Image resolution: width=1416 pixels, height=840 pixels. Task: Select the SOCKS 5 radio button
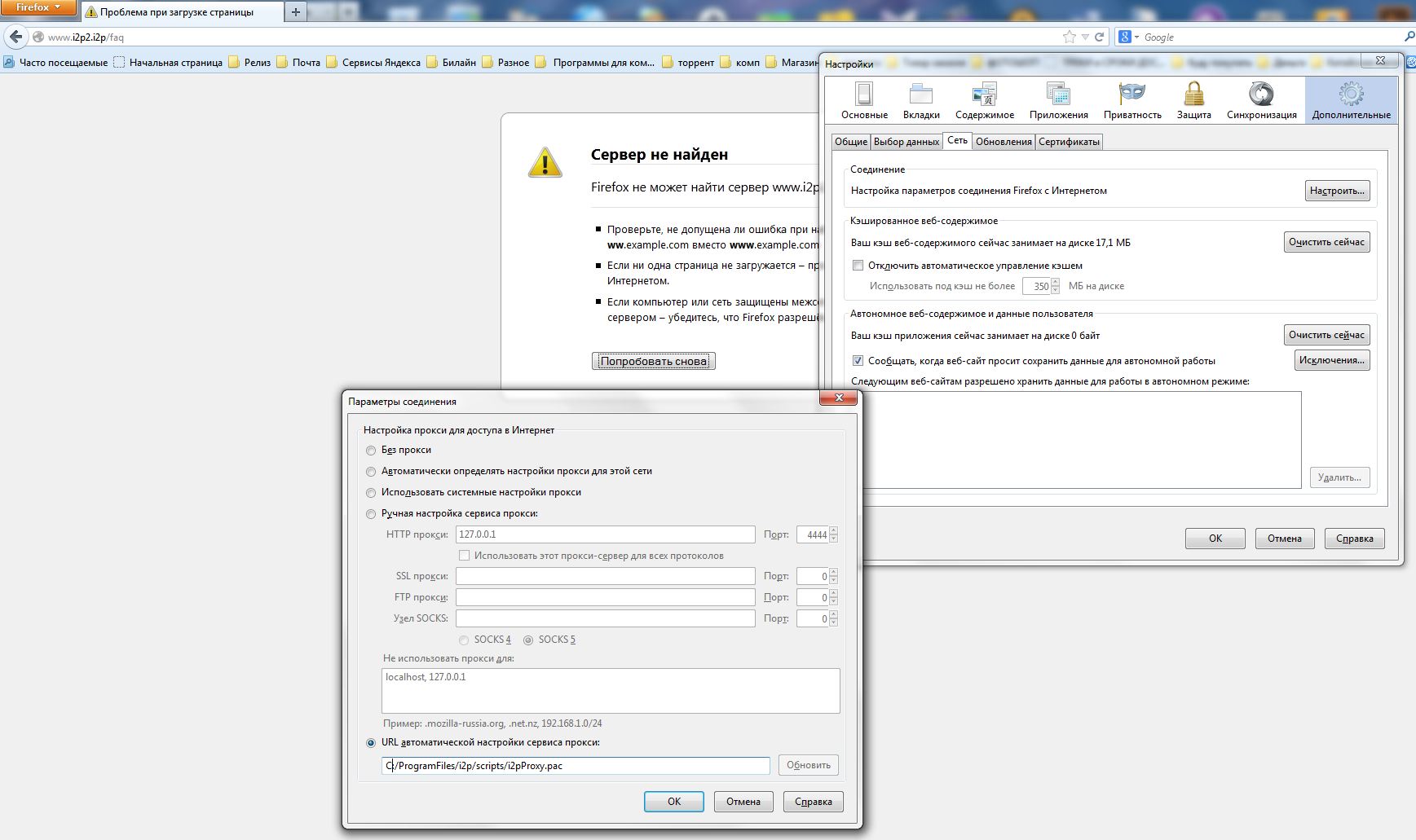(x=528, y=640)
